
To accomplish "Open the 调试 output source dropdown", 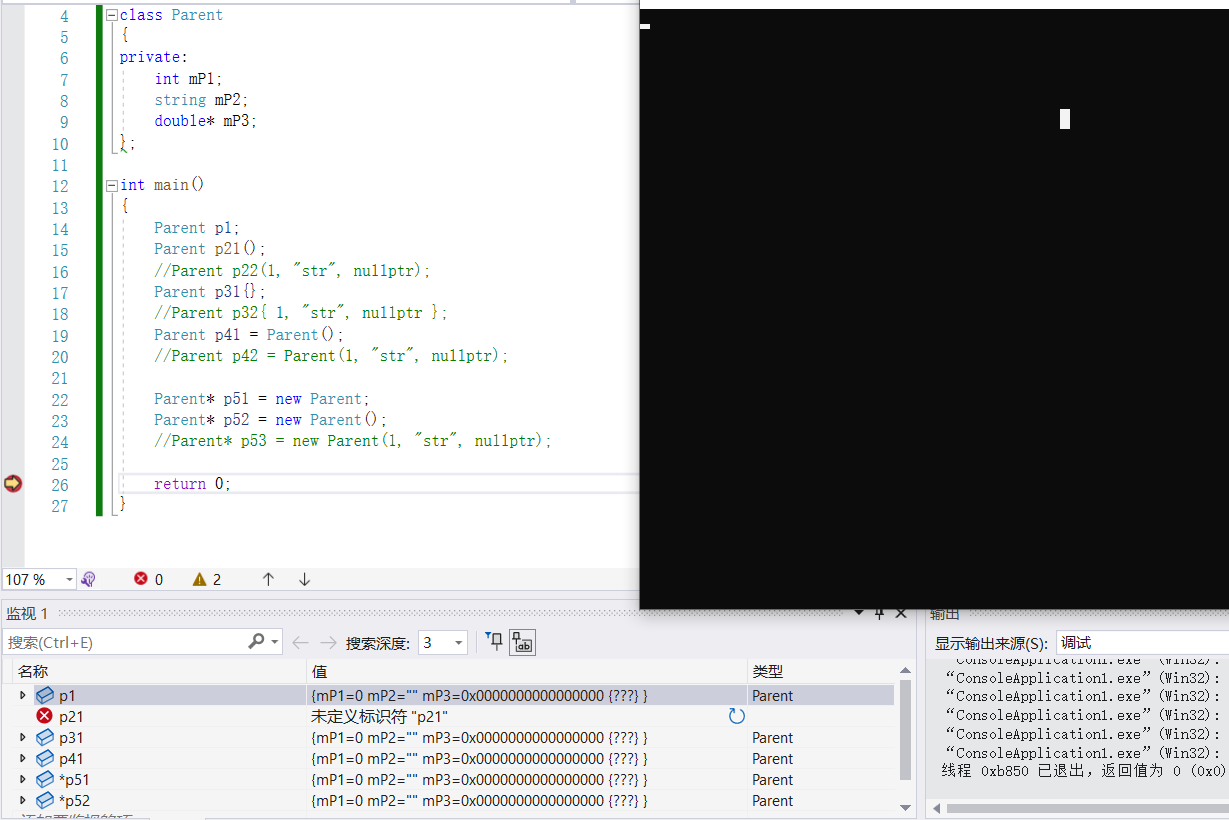I will point(1140,641).
